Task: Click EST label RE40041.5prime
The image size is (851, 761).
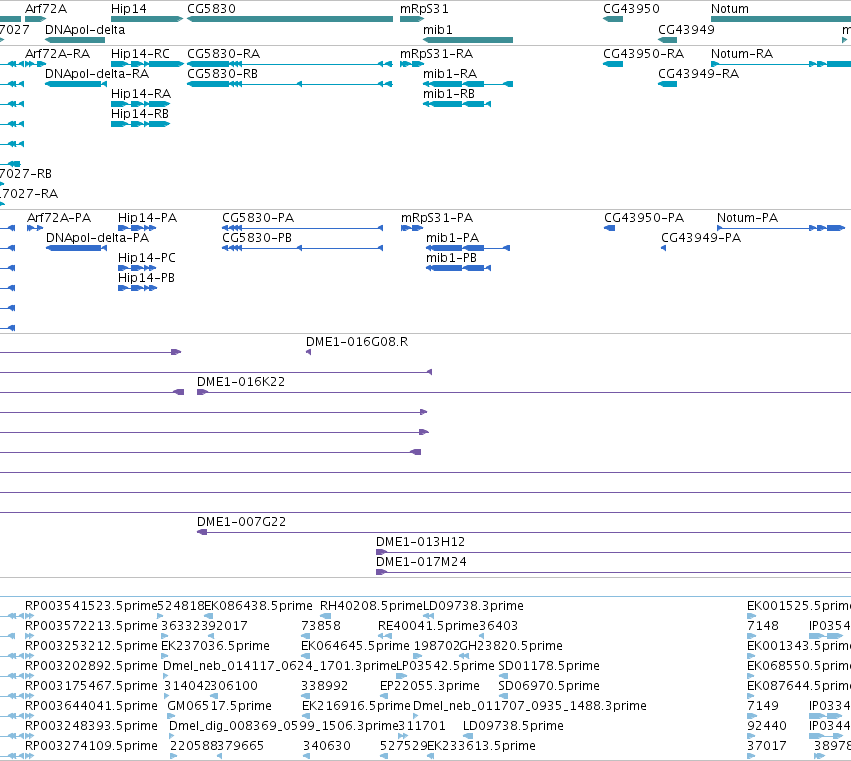Action: [x=428, y=625]
